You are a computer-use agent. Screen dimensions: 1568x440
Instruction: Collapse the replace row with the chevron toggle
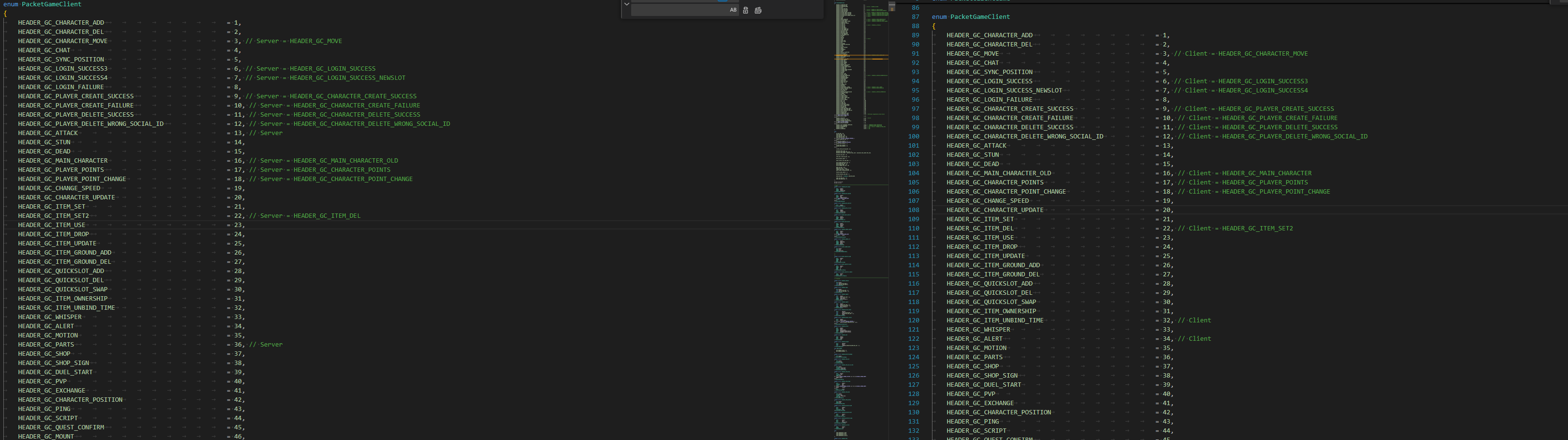[x=626, y=5]
